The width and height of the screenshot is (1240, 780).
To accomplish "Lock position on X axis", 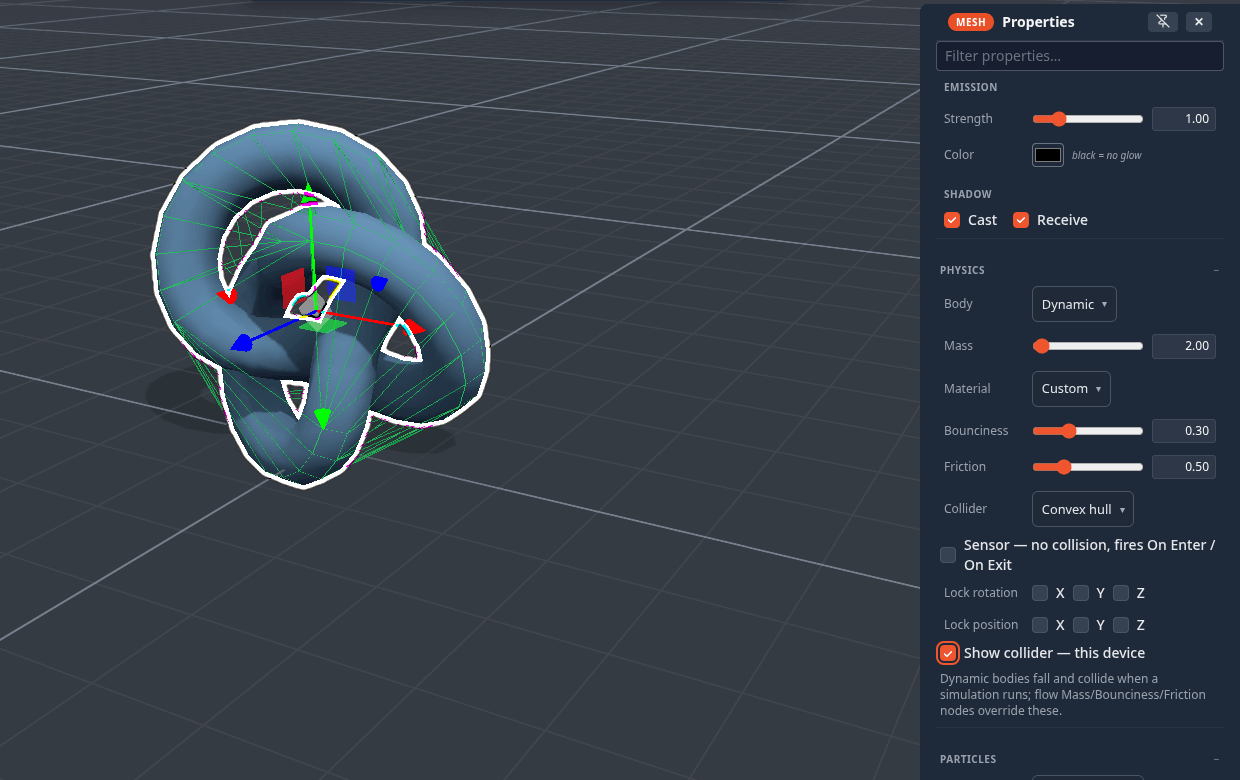I will (1040, 625).
